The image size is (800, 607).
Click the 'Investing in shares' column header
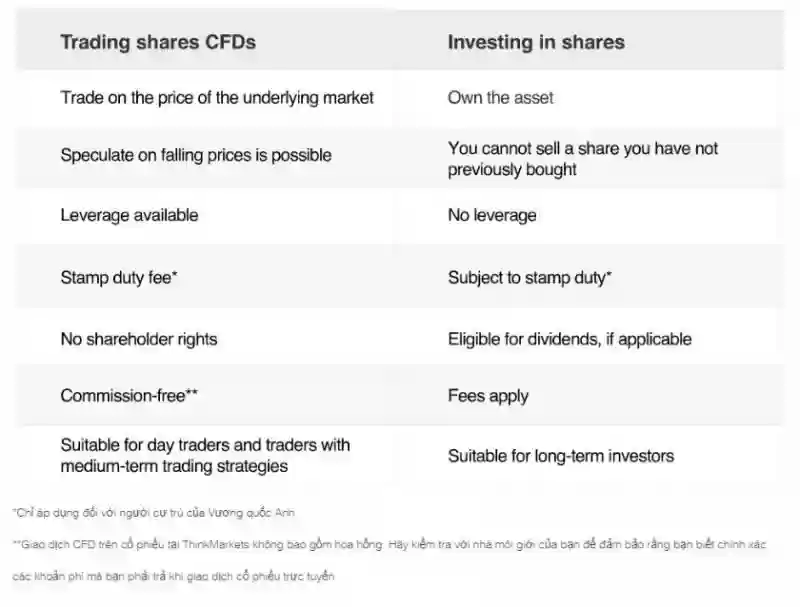pyautogui.click(x=536, y=42)
